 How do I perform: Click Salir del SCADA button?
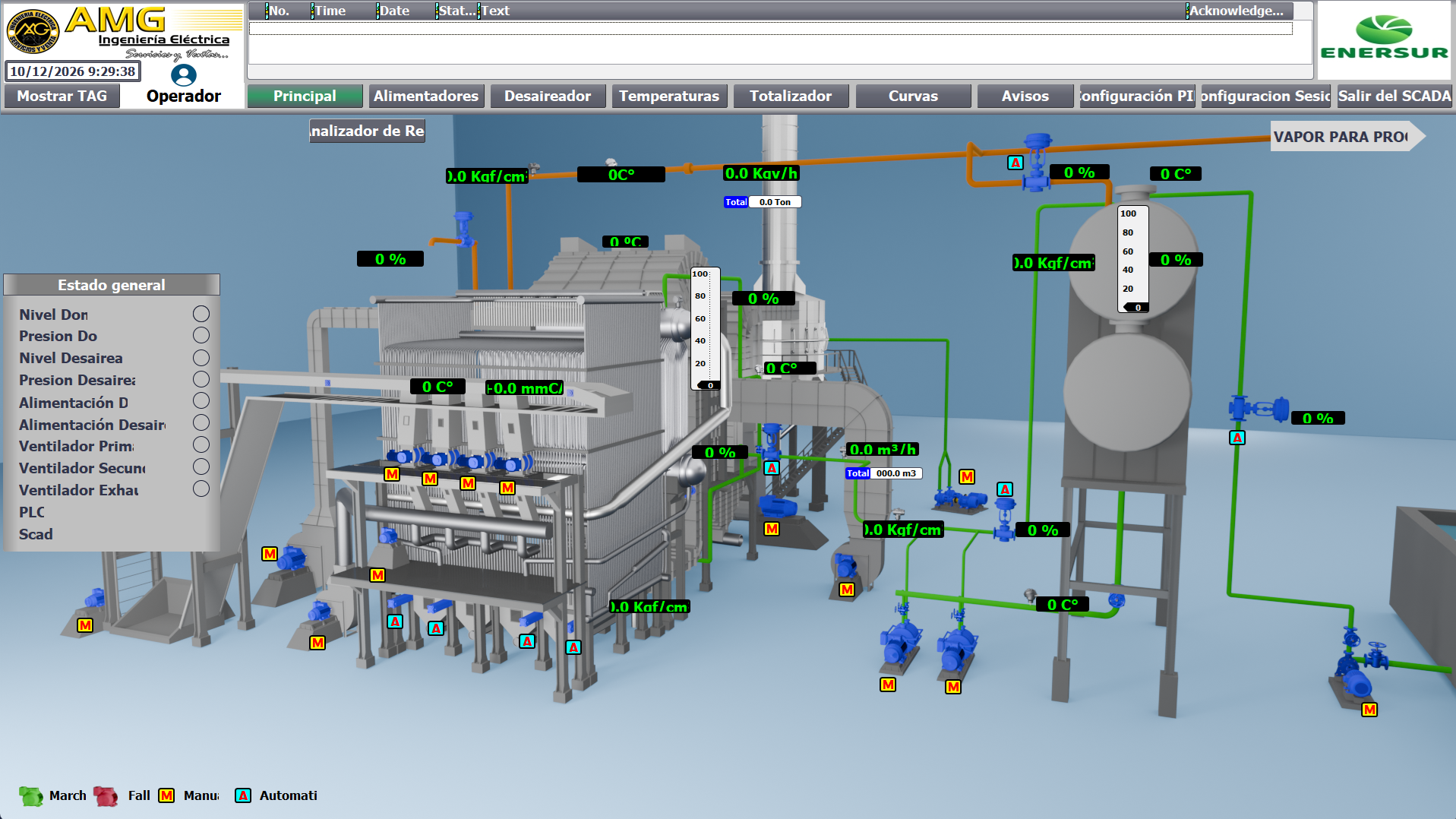(1394, 96)
